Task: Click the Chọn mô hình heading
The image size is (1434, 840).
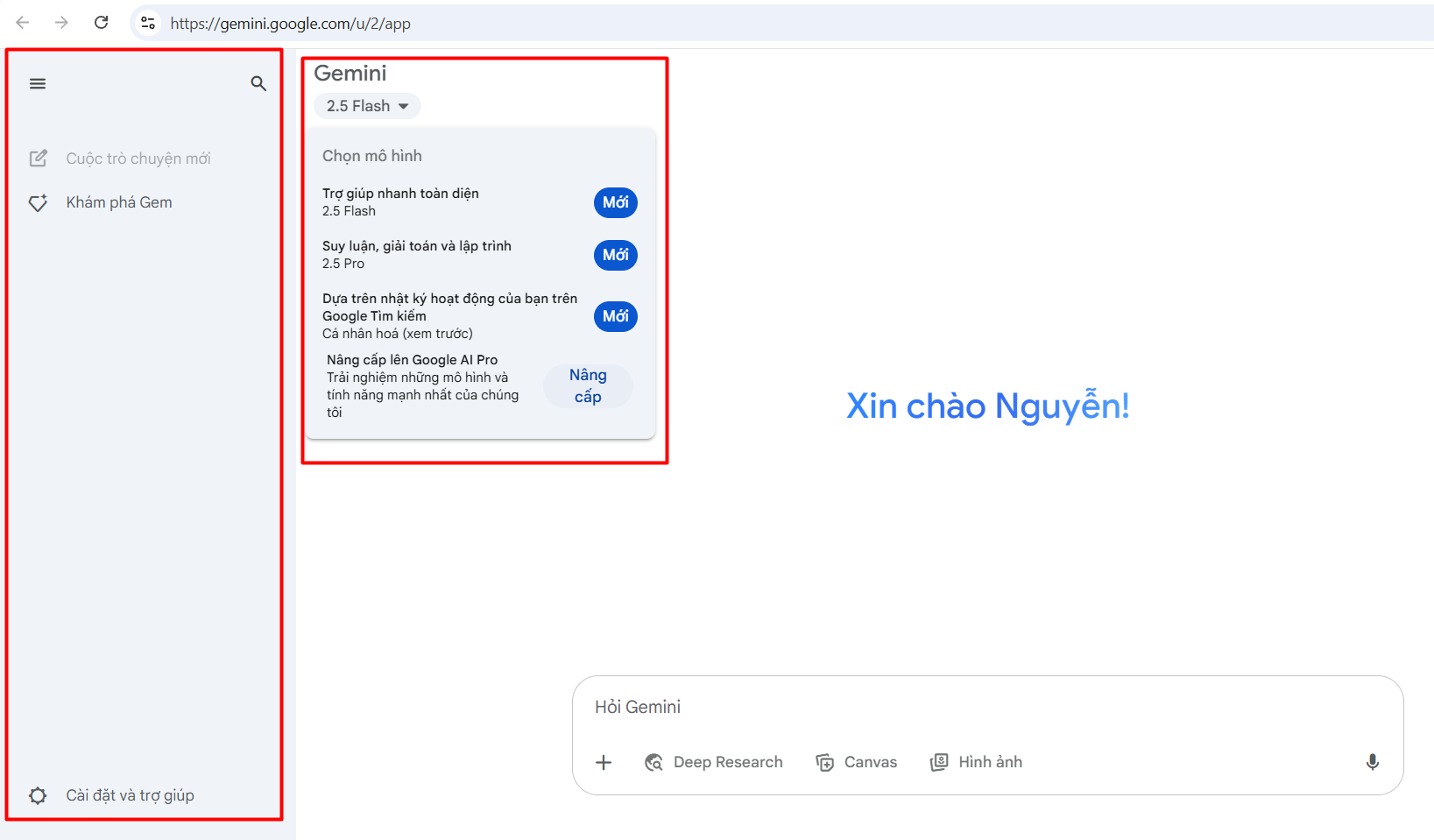Action: coord(372,156)
